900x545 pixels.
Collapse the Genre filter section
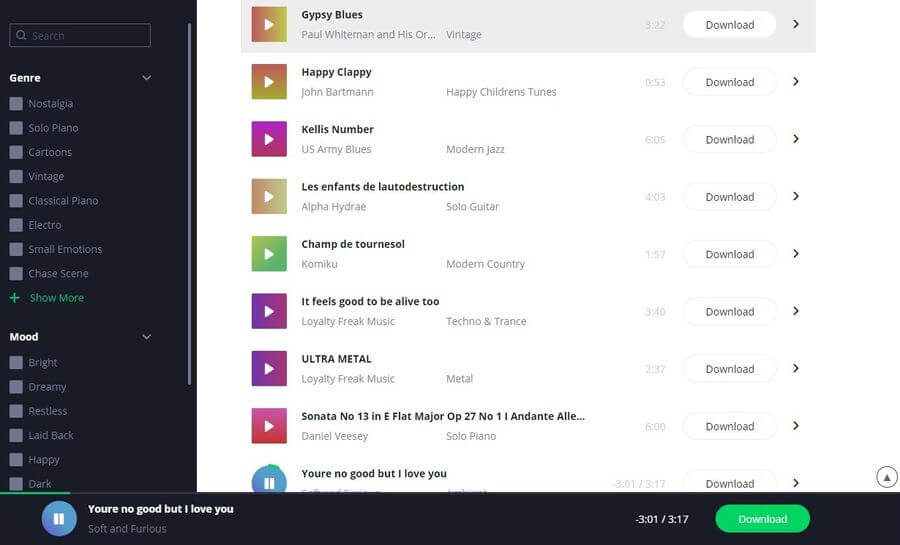pyautogui.click(x=146, y=77)
